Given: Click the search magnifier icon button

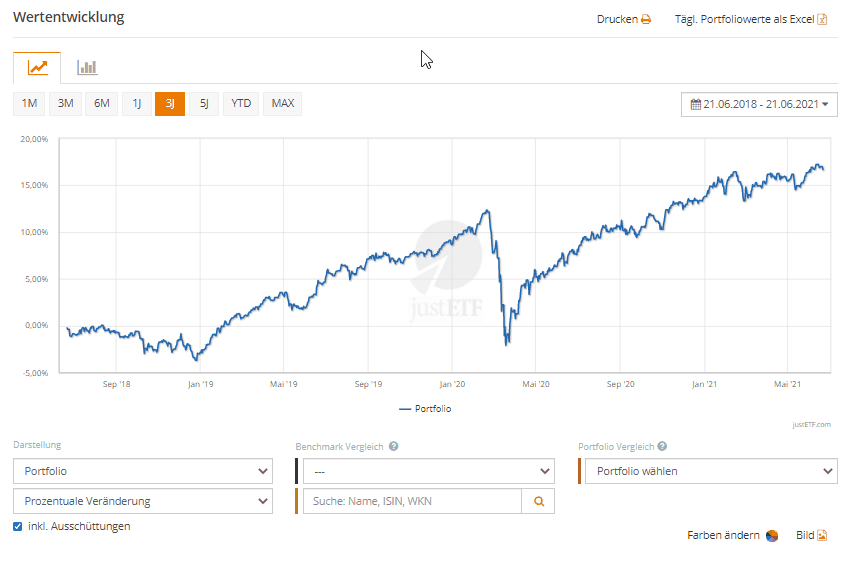Looking at the screenshot, I should tap(538, 501).
